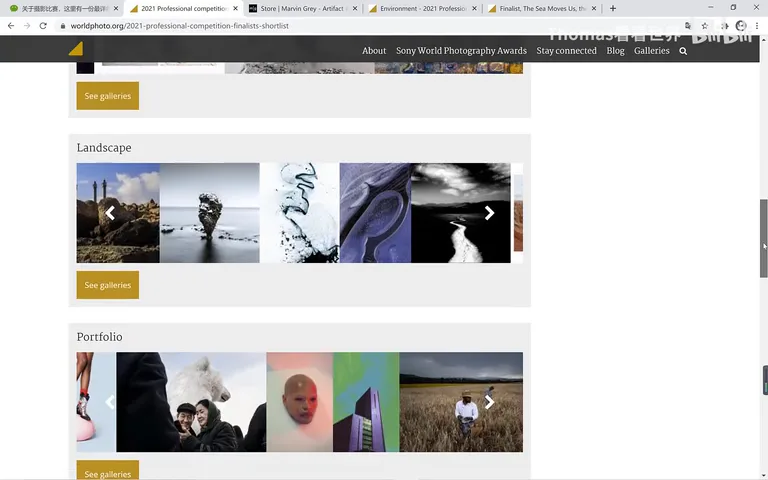This screenshot has height=480, width=768.
Task: Click the site search magnifier icon
Action: pos(683,51)
